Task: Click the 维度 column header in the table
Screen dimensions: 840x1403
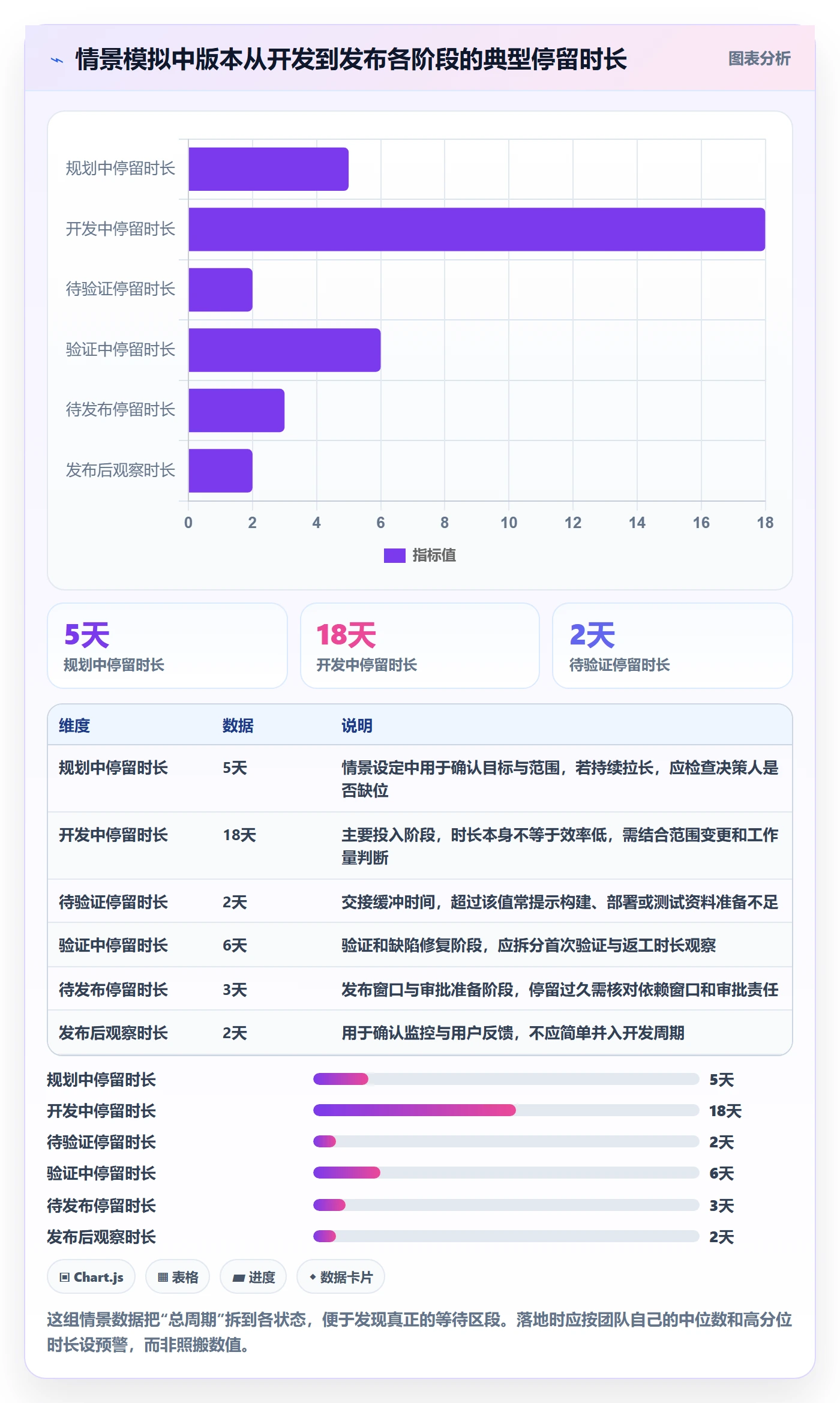Action: [x=74, y=726]
